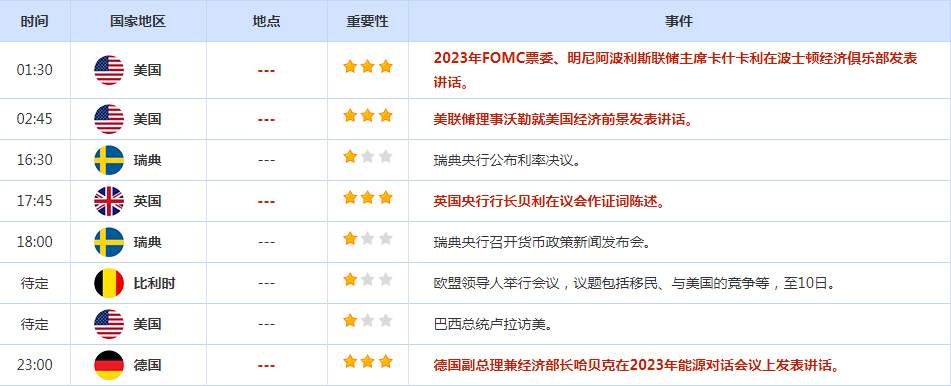Click the one-star rating in the 比利时 row

(368, 280)
